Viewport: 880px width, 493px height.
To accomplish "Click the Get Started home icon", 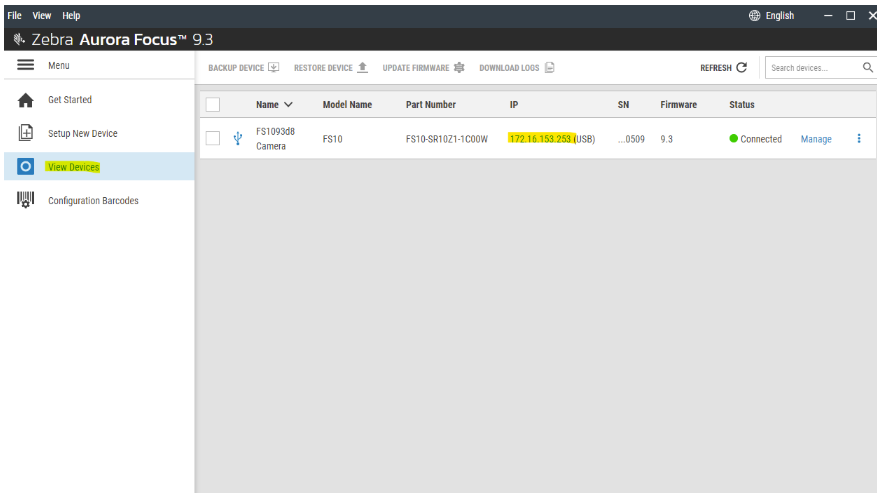I will coord(25,100).
